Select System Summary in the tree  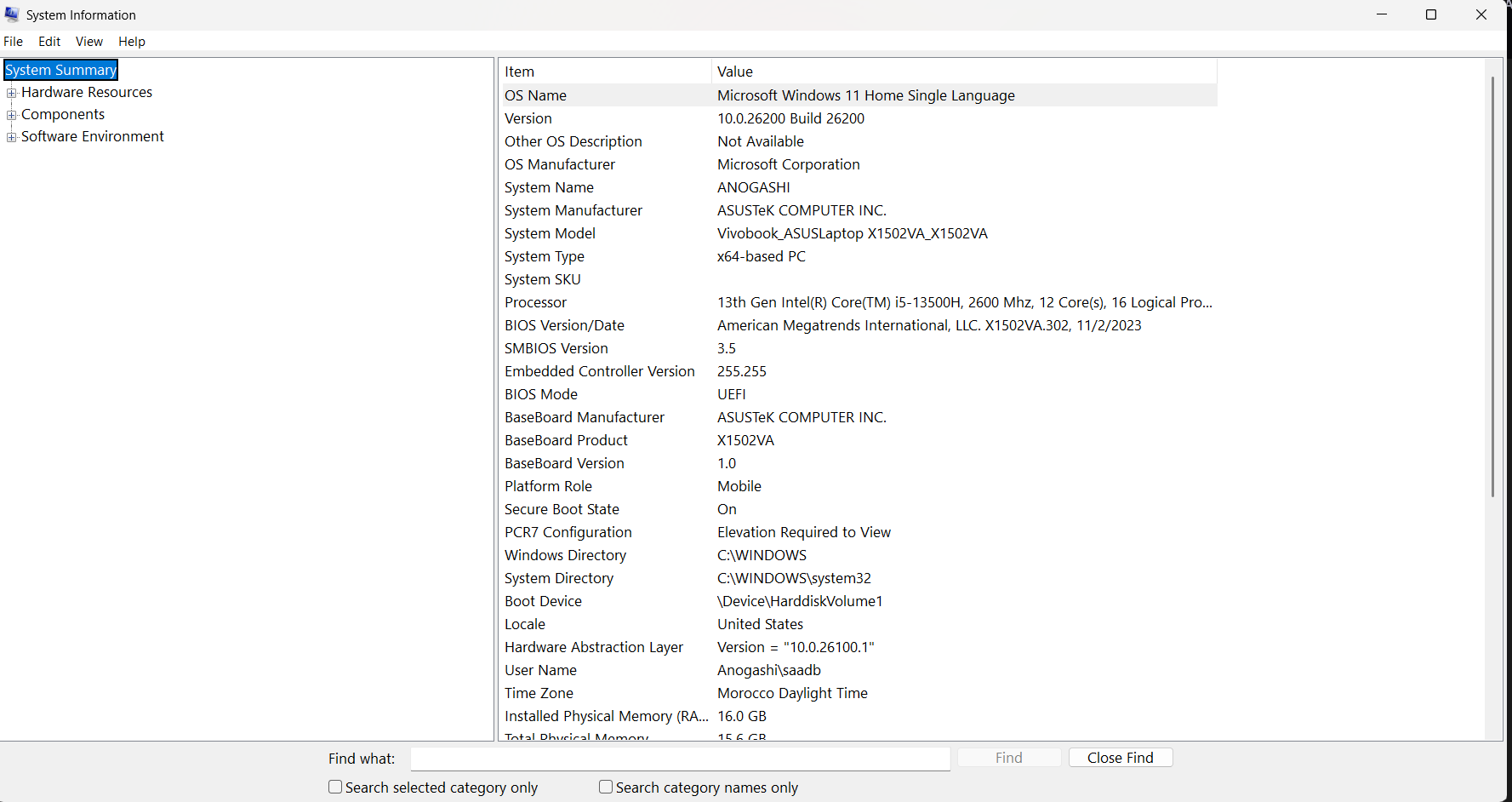click(x=61, y=70)
